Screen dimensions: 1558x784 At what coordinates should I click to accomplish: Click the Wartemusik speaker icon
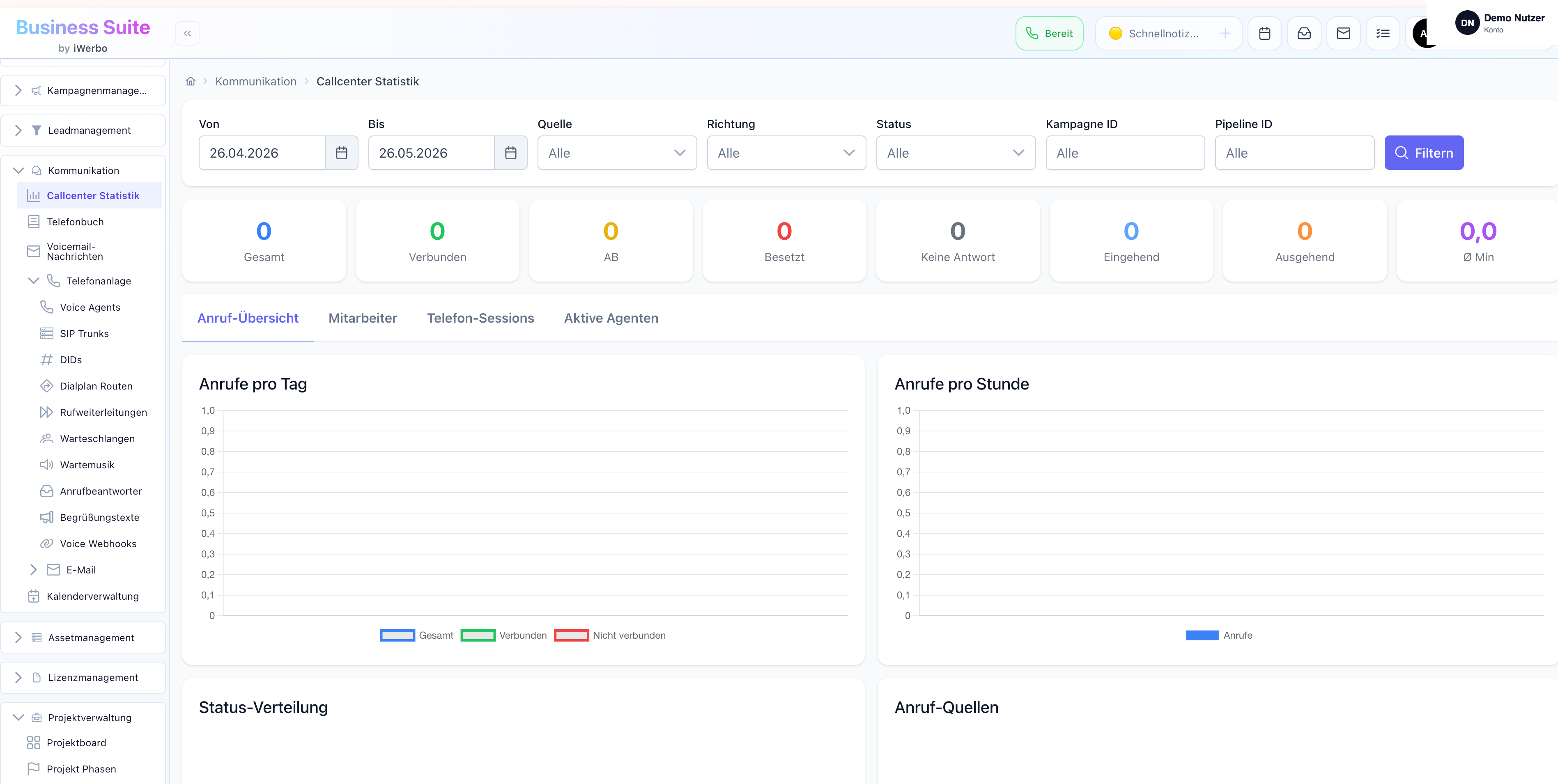pos(46,465)
